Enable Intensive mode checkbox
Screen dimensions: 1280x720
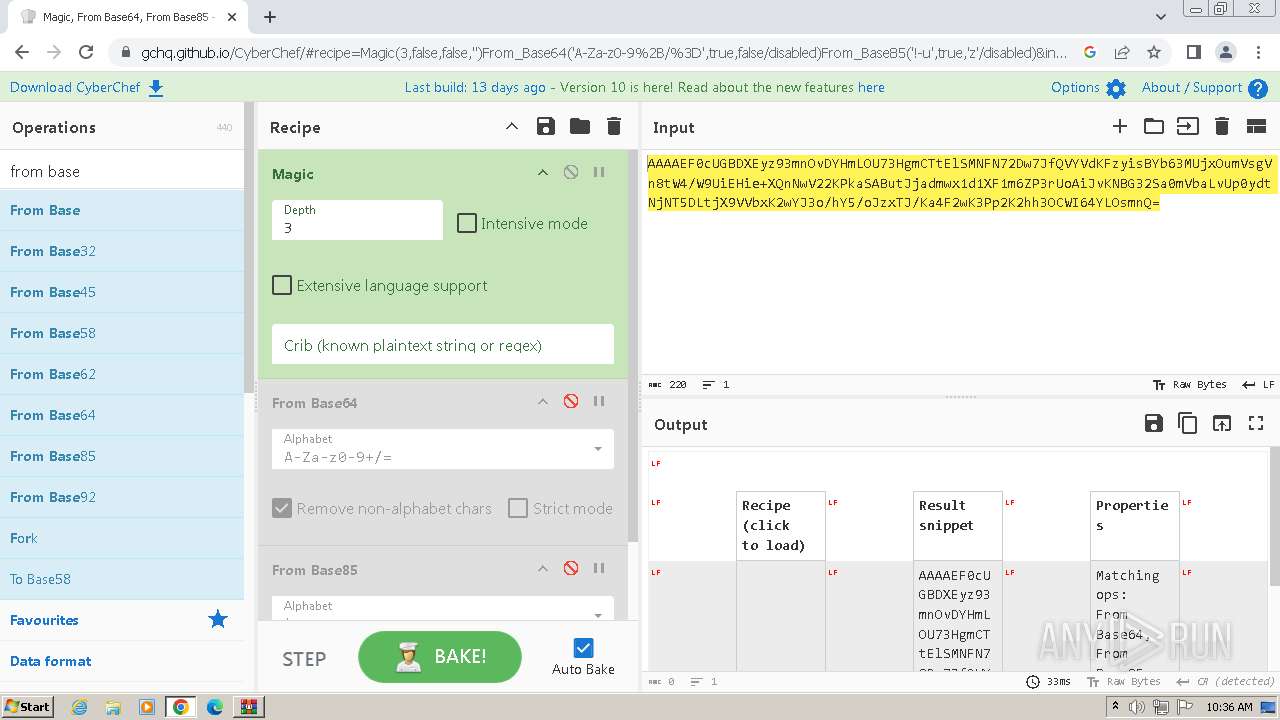click(467, 223)
